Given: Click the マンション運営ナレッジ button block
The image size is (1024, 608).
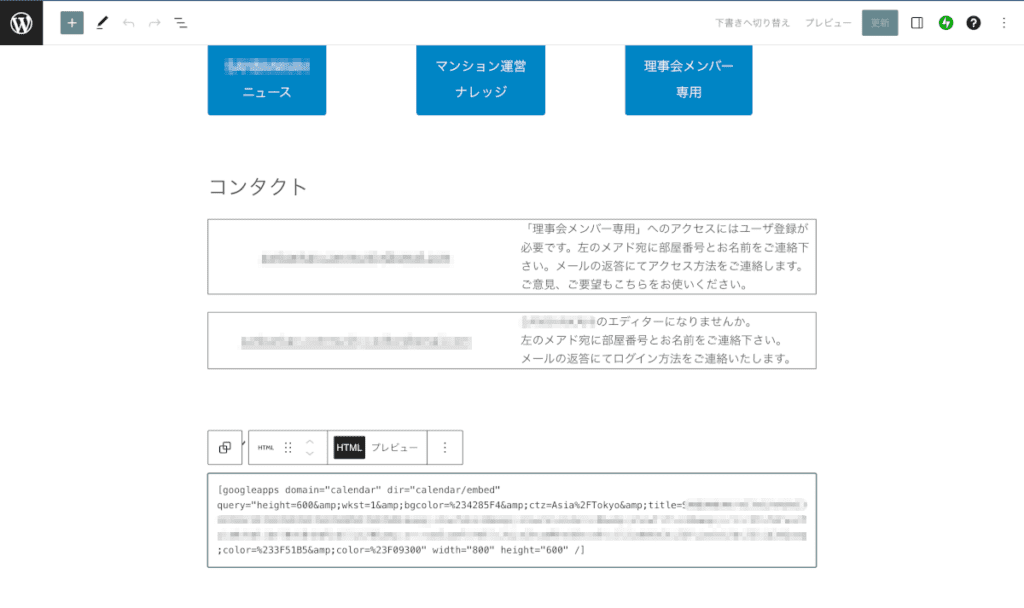Looking at the screenshot, I should 481,80.
